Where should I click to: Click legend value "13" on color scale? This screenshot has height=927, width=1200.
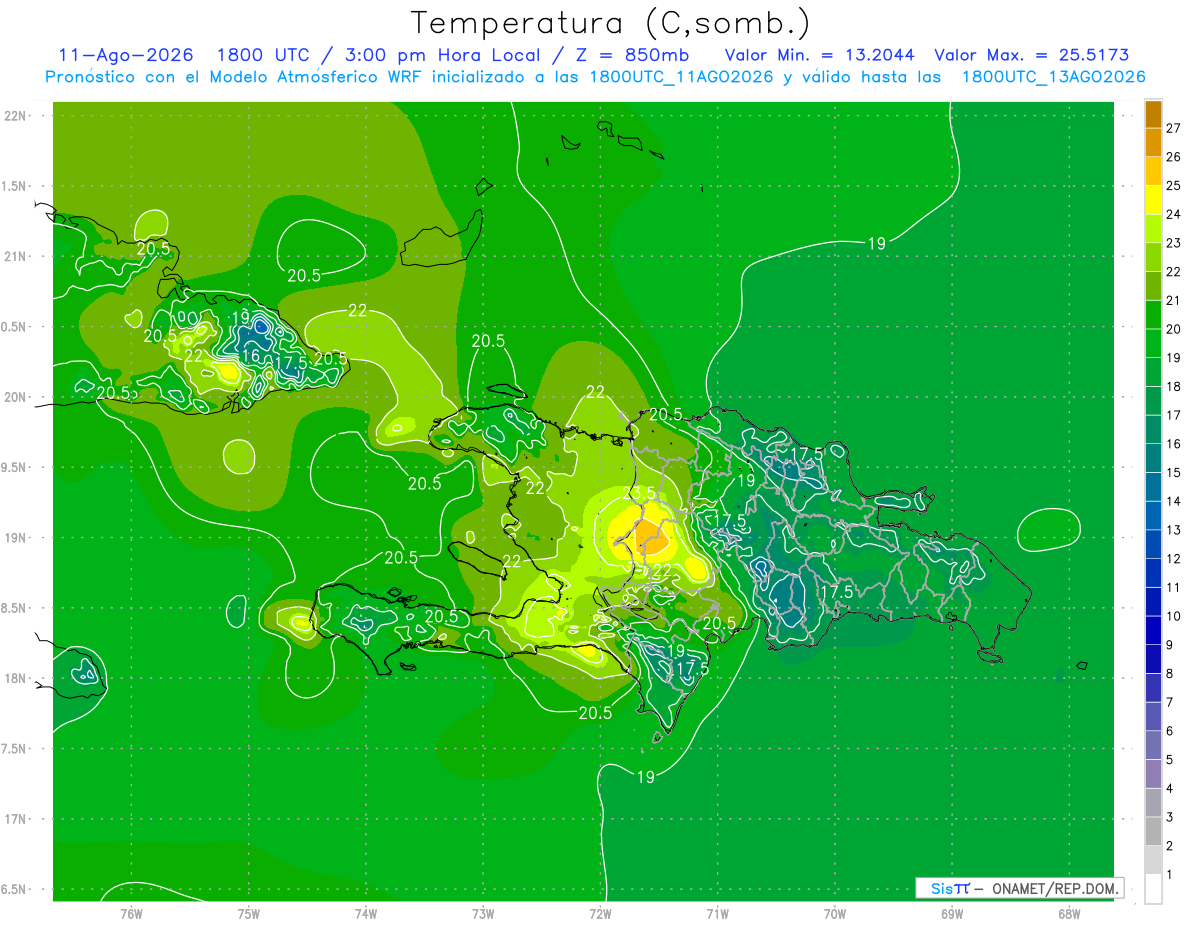pyautogui.click(x=1173, y=530)
